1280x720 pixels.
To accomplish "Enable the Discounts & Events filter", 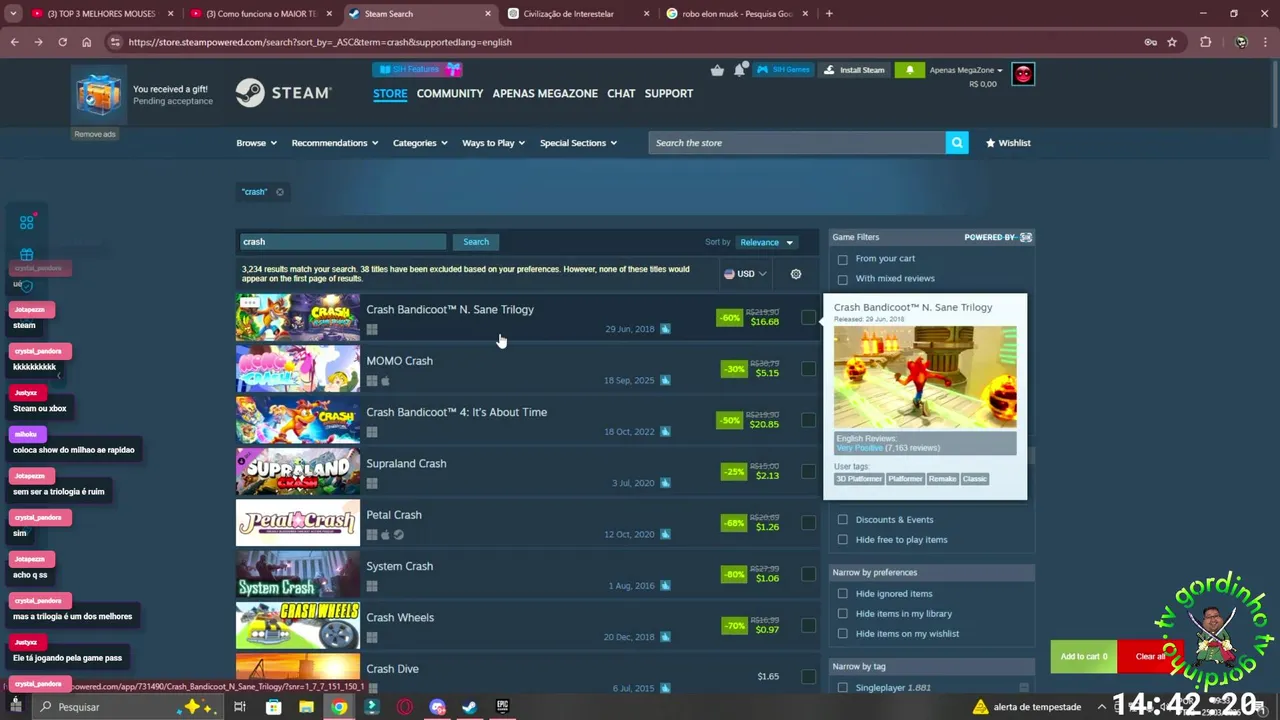I will point(842,520).
